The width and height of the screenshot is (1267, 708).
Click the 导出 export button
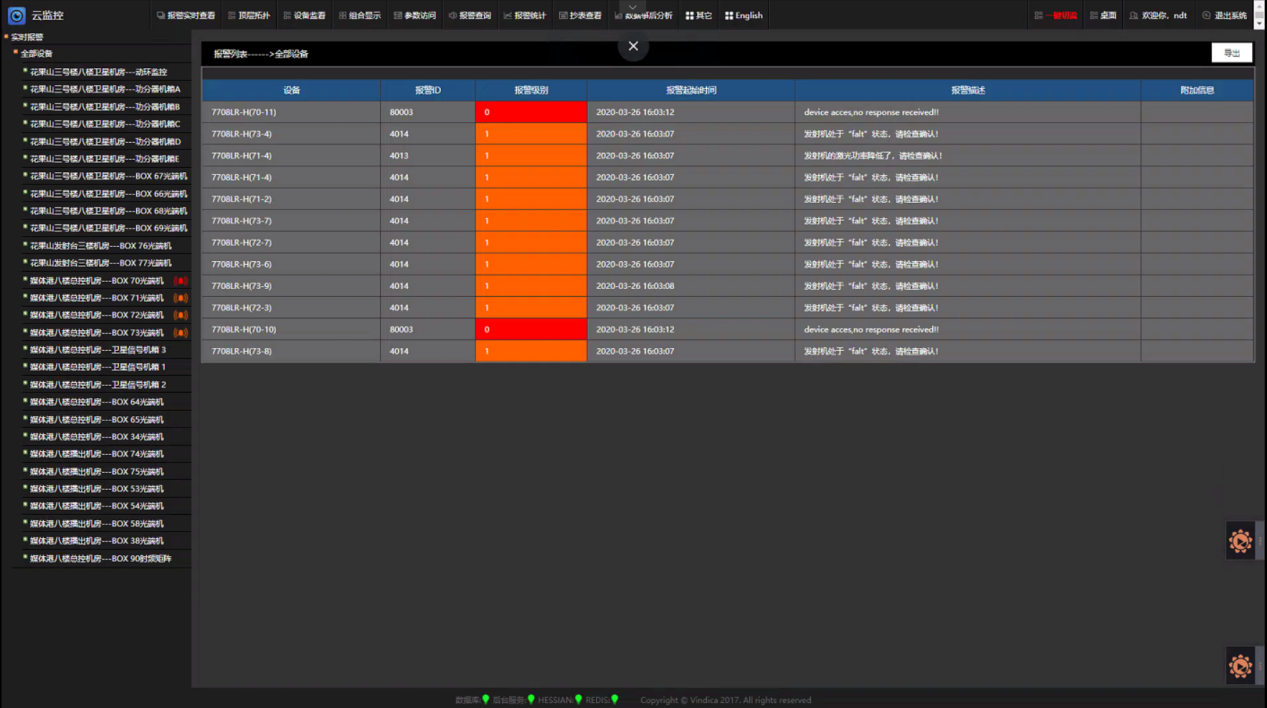pyautogui.click(x=1231, y=53)
